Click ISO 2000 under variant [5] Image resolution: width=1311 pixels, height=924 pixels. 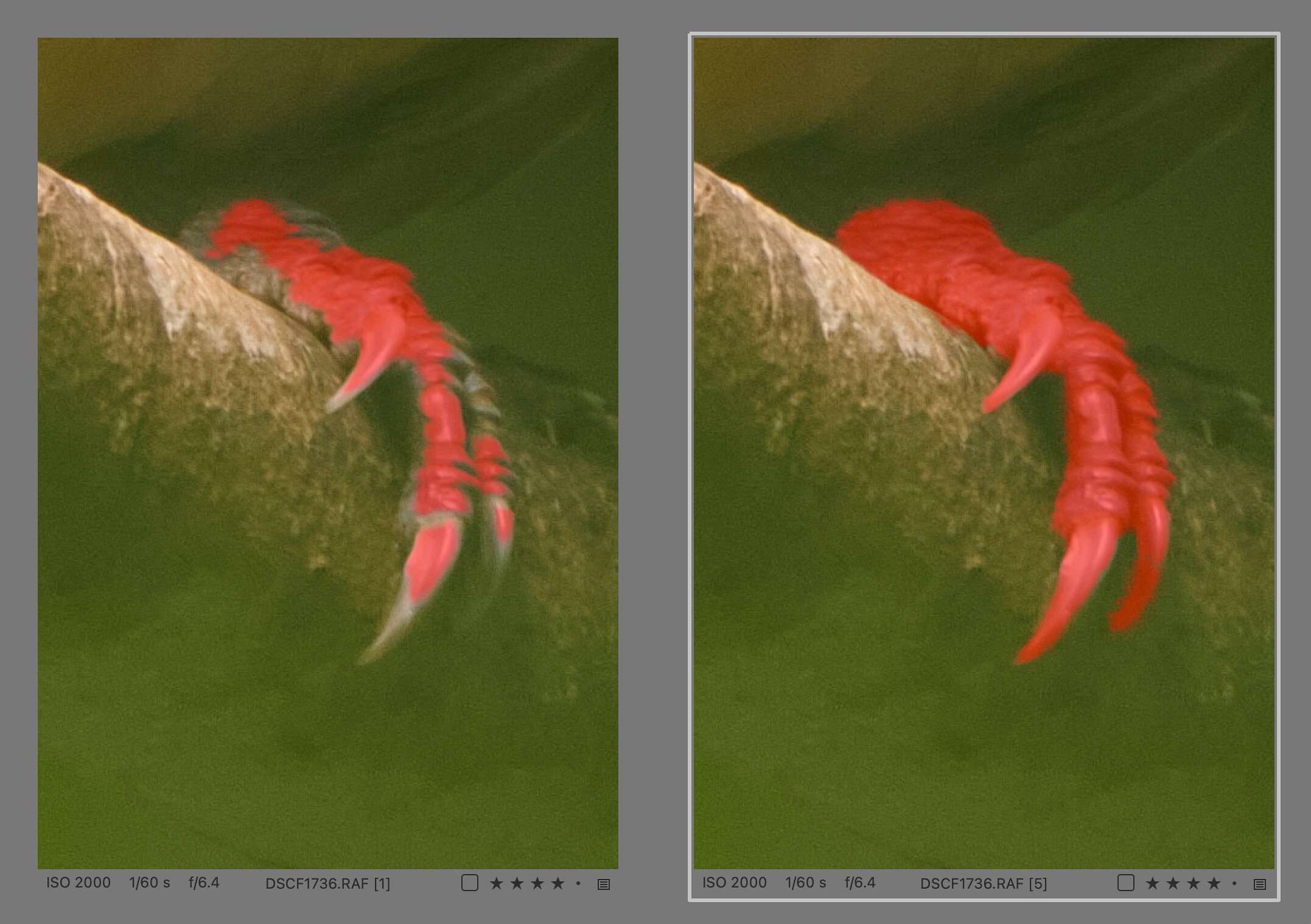tap(735, 883)
